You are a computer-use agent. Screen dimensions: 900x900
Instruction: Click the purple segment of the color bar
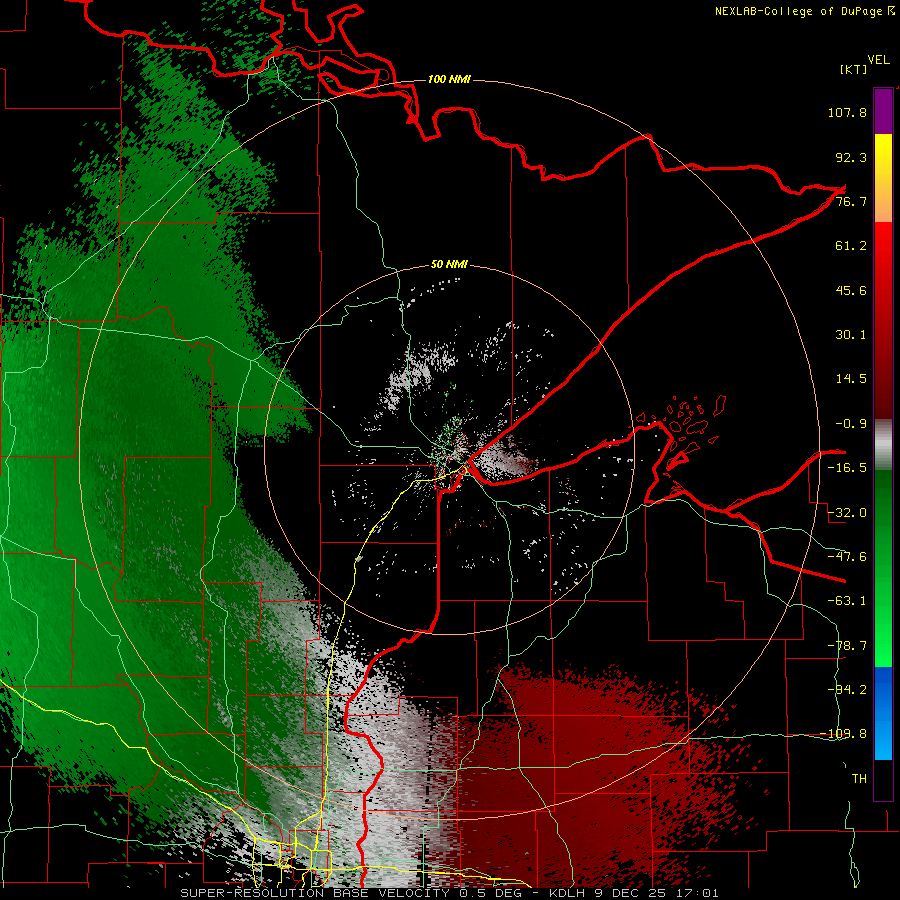tap(883, 111)
